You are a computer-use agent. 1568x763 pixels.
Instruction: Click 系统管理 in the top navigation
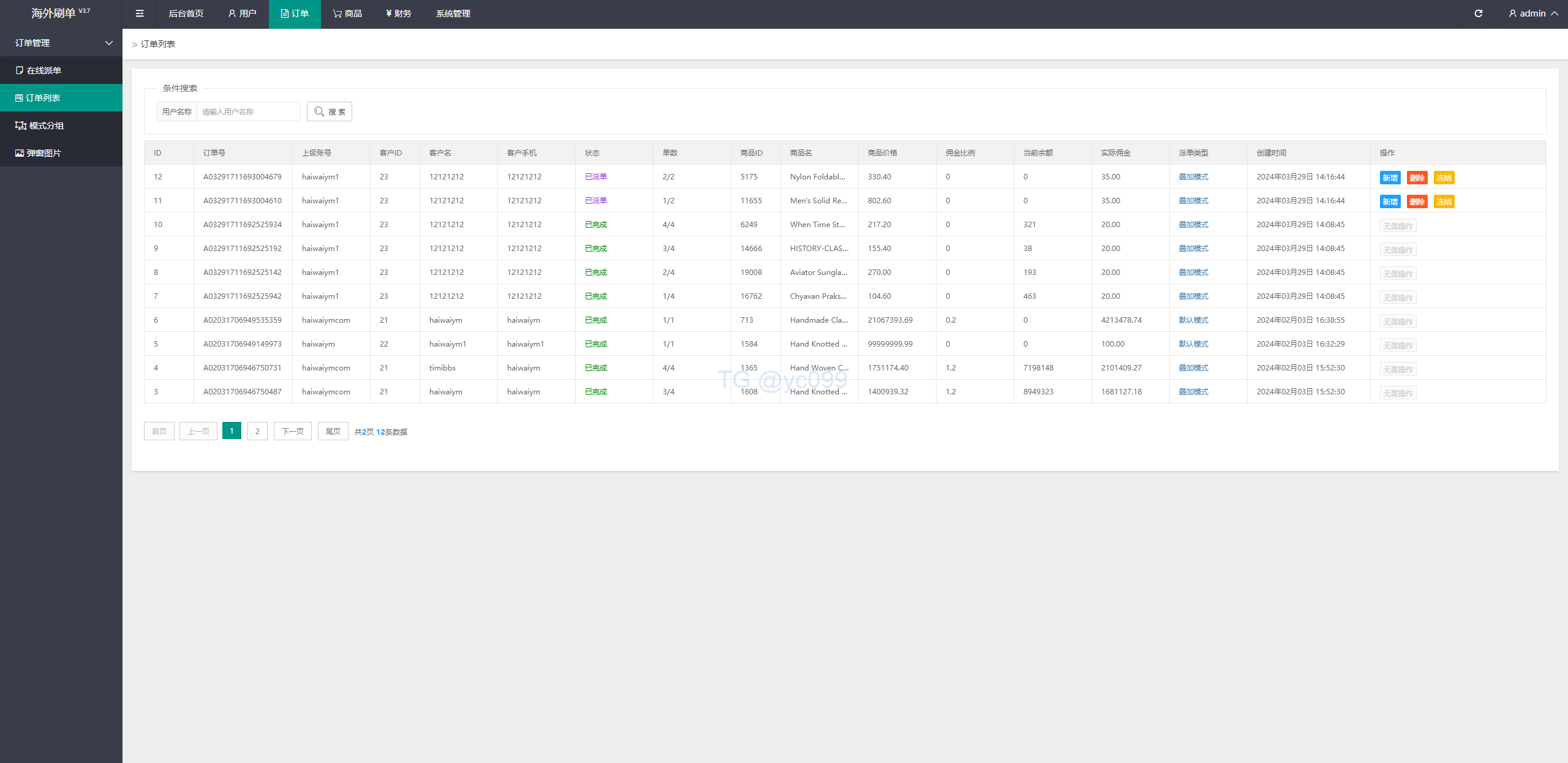[x=453, y=13]
